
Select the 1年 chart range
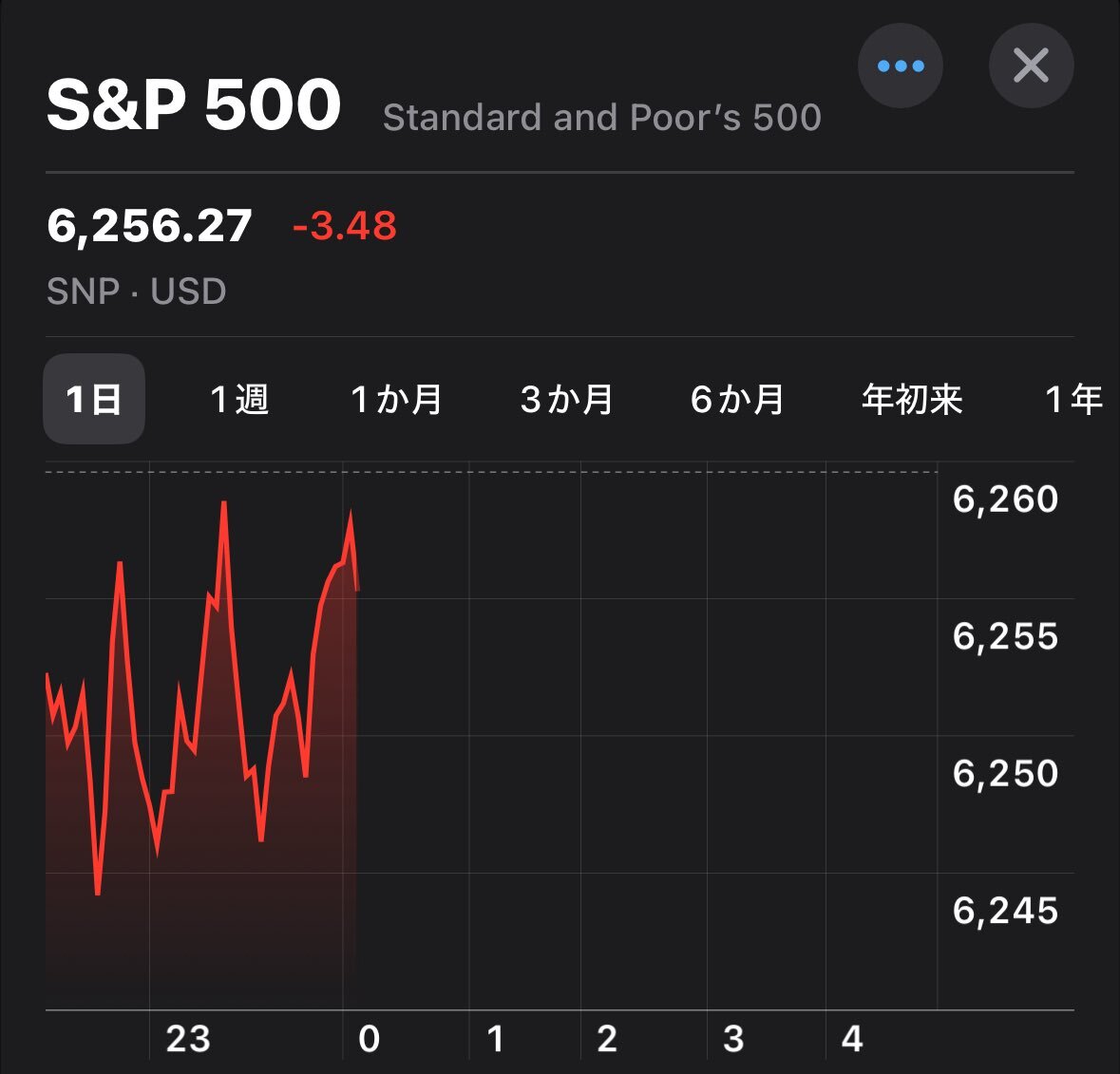tap(1074, 399)
